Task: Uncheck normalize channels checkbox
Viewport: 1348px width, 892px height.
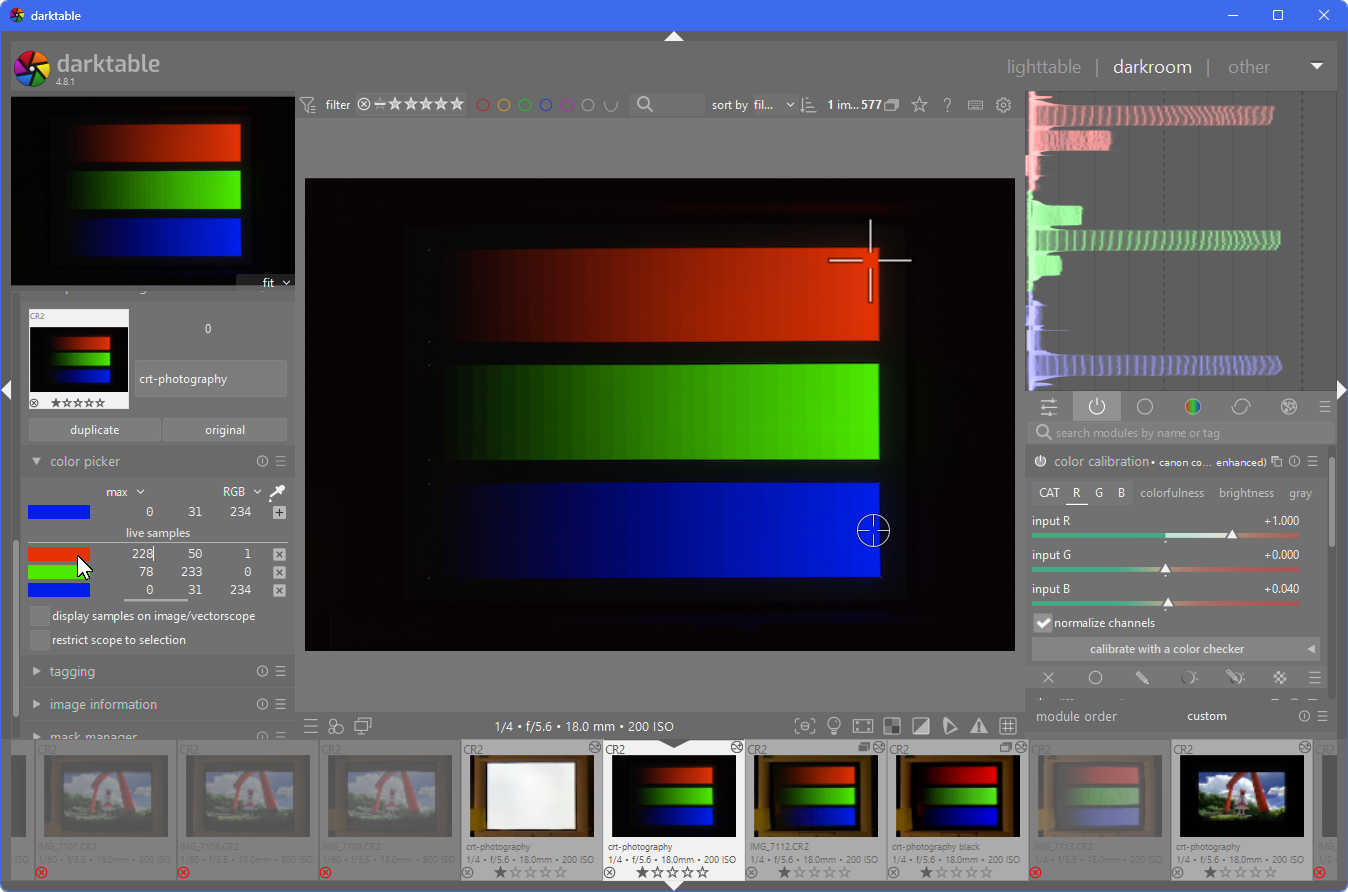Action: click(x=1043, y=623)
